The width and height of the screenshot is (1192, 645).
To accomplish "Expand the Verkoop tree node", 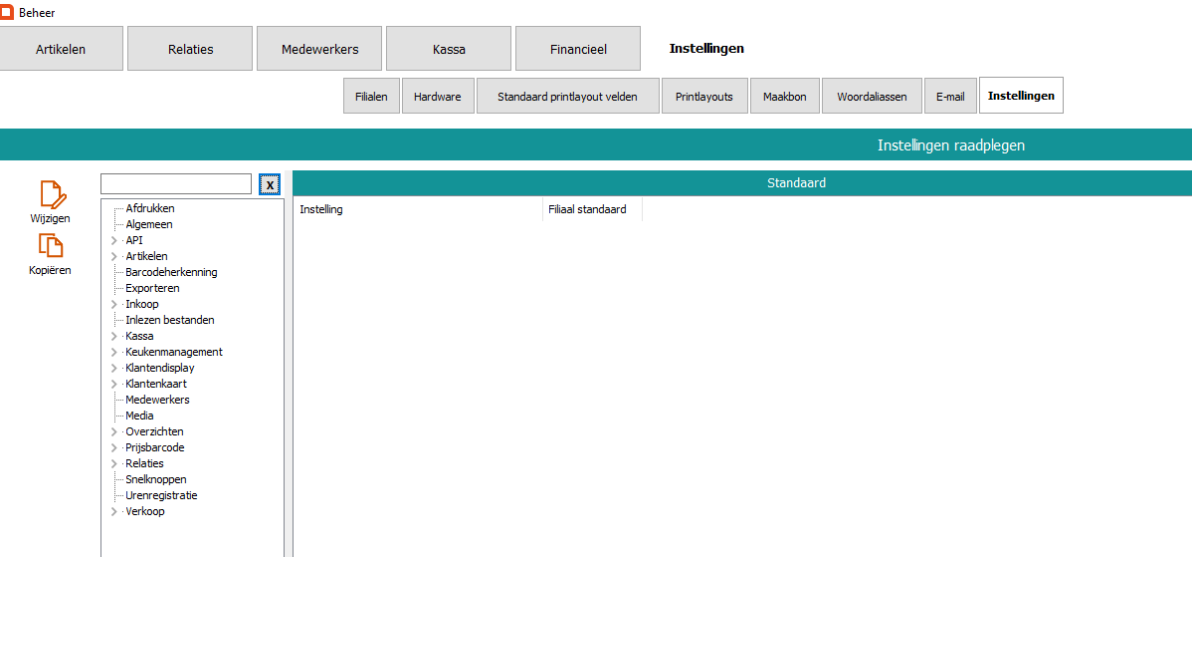I will tap(114, 512).
